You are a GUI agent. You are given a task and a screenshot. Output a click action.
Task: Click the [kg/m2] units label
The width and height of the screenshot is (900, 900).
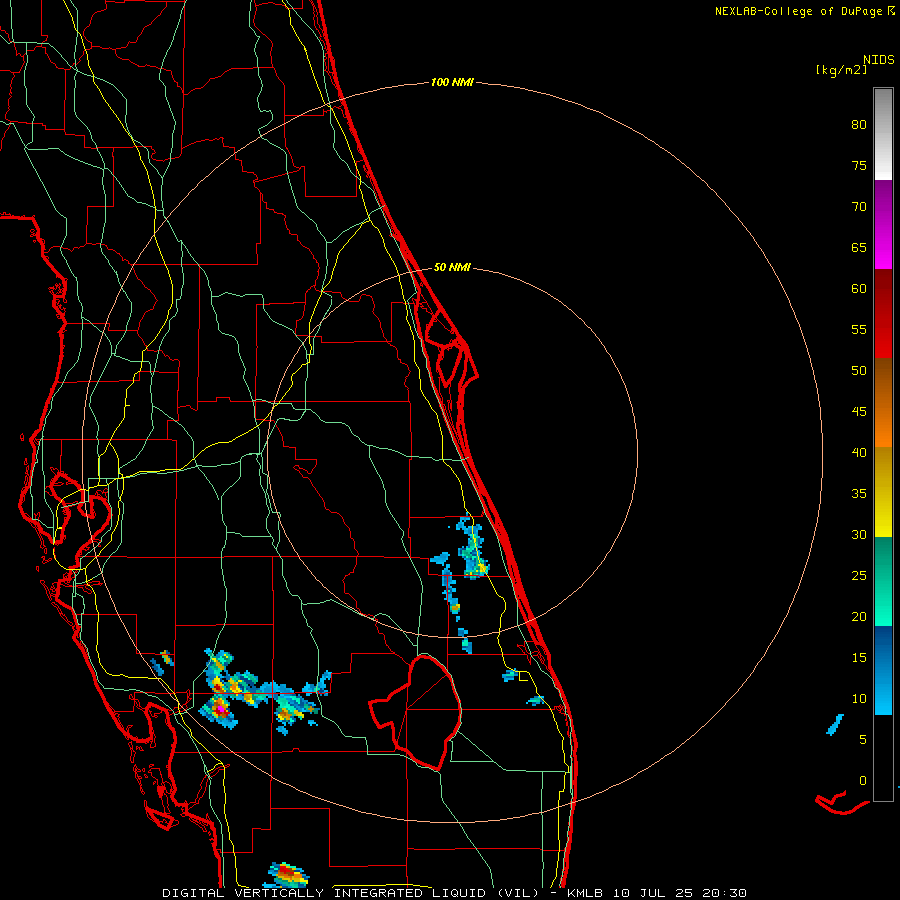point(841,70)
